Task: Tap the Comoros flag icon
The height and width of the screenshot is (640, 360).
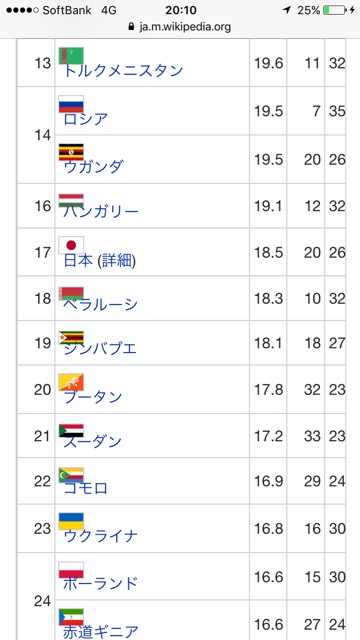Action: tap(71, 475)
